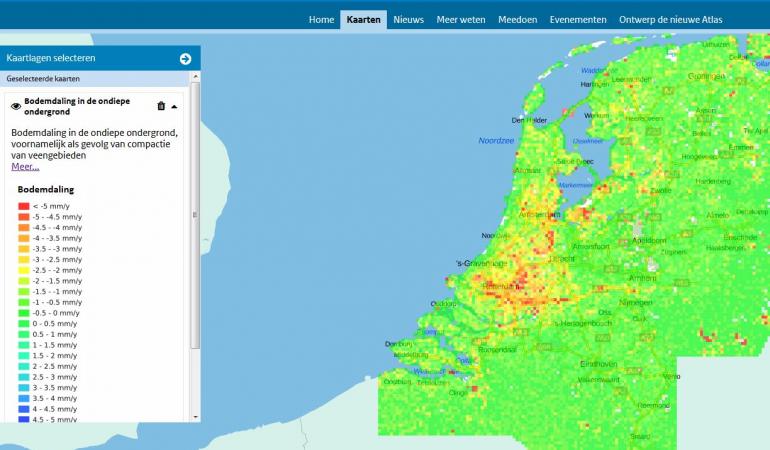Click Eindhoven on the map
The width and height of the screenshot is (770, 450).
[x=598, y=364]
